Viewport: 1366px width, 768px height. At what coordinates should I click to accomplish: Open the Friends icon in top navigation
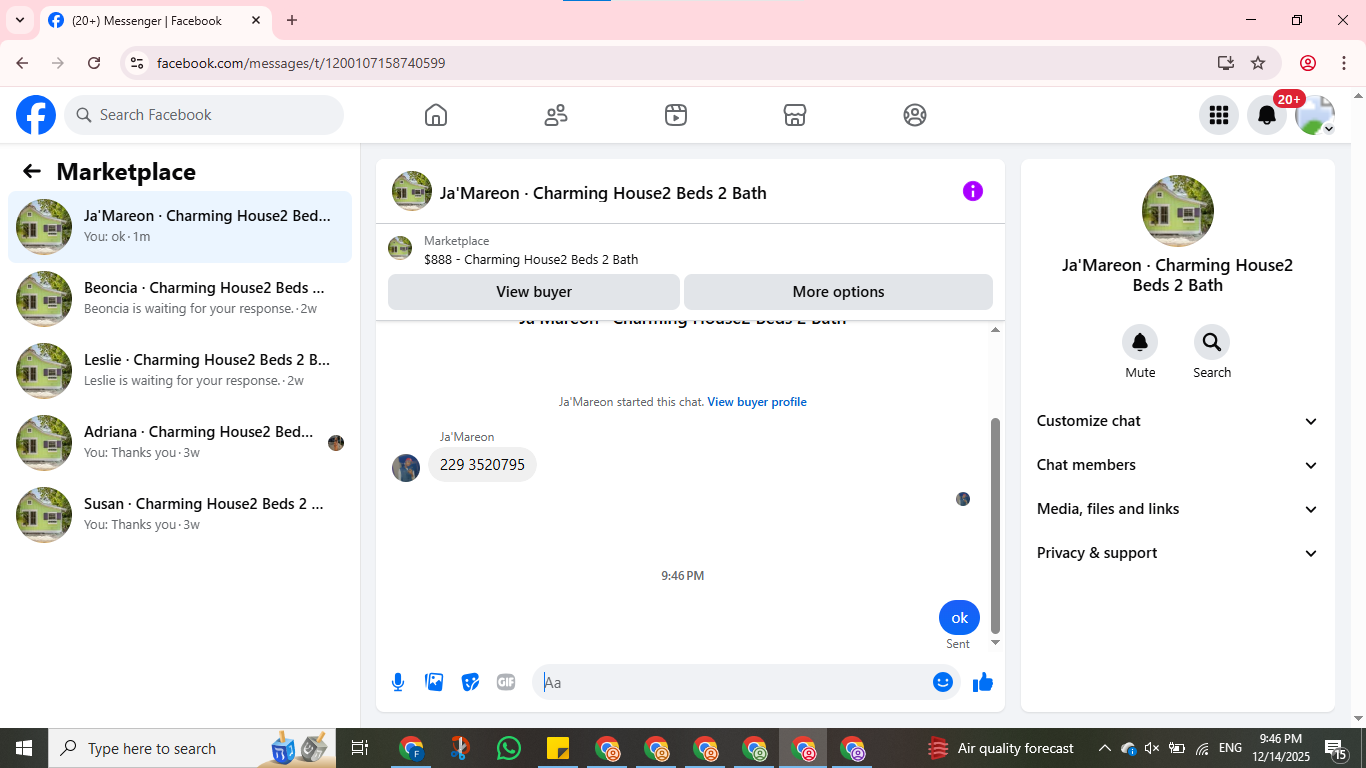tap(556, 115)
